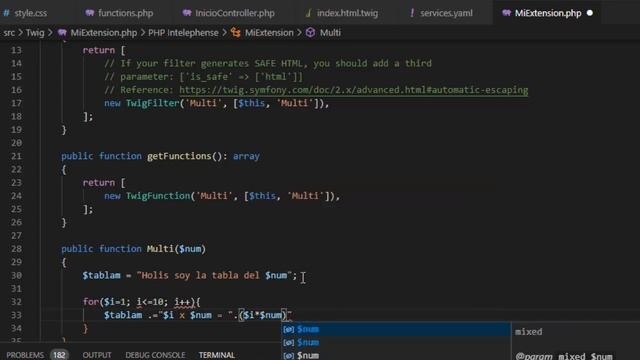640x360 pixels.
Task: Click the src breadcrumb
Action: pyautogui.click(x=9, y=33)
